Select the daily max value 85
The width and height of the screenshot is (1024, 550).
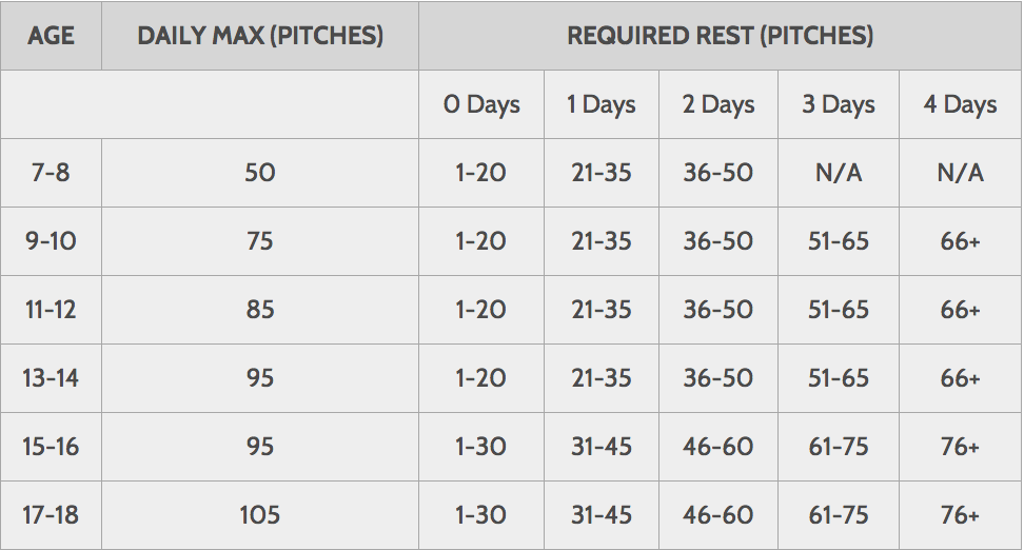pos(260,310)
